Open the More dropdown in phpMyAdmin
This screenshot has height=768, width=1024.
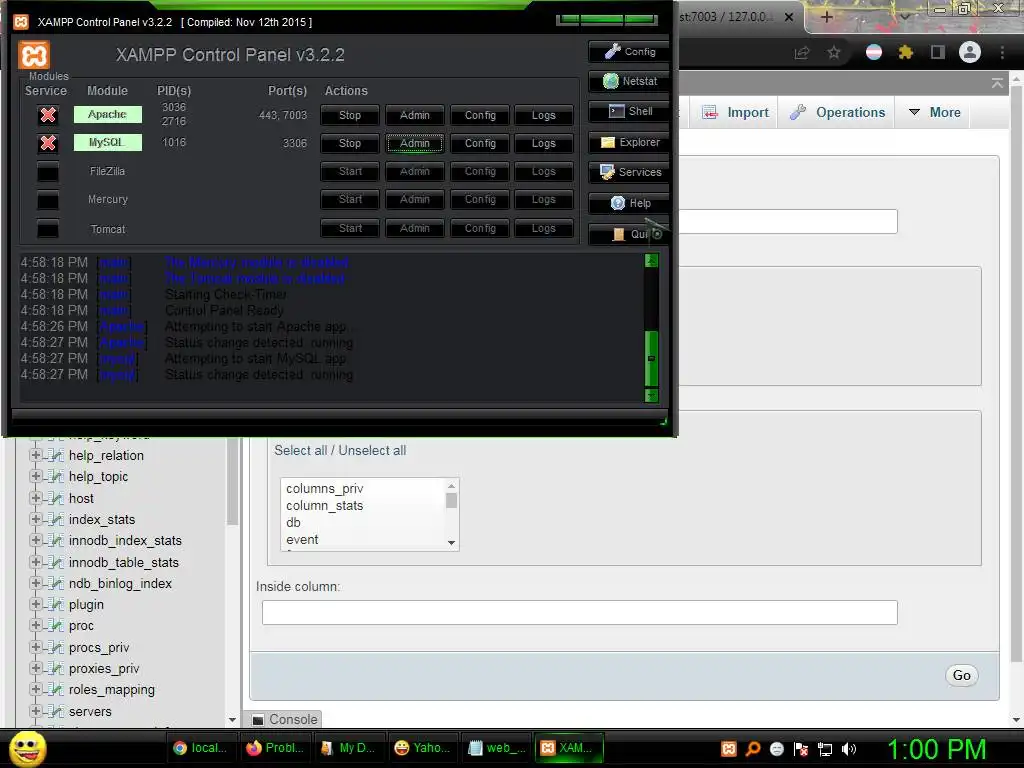(935, 112)
